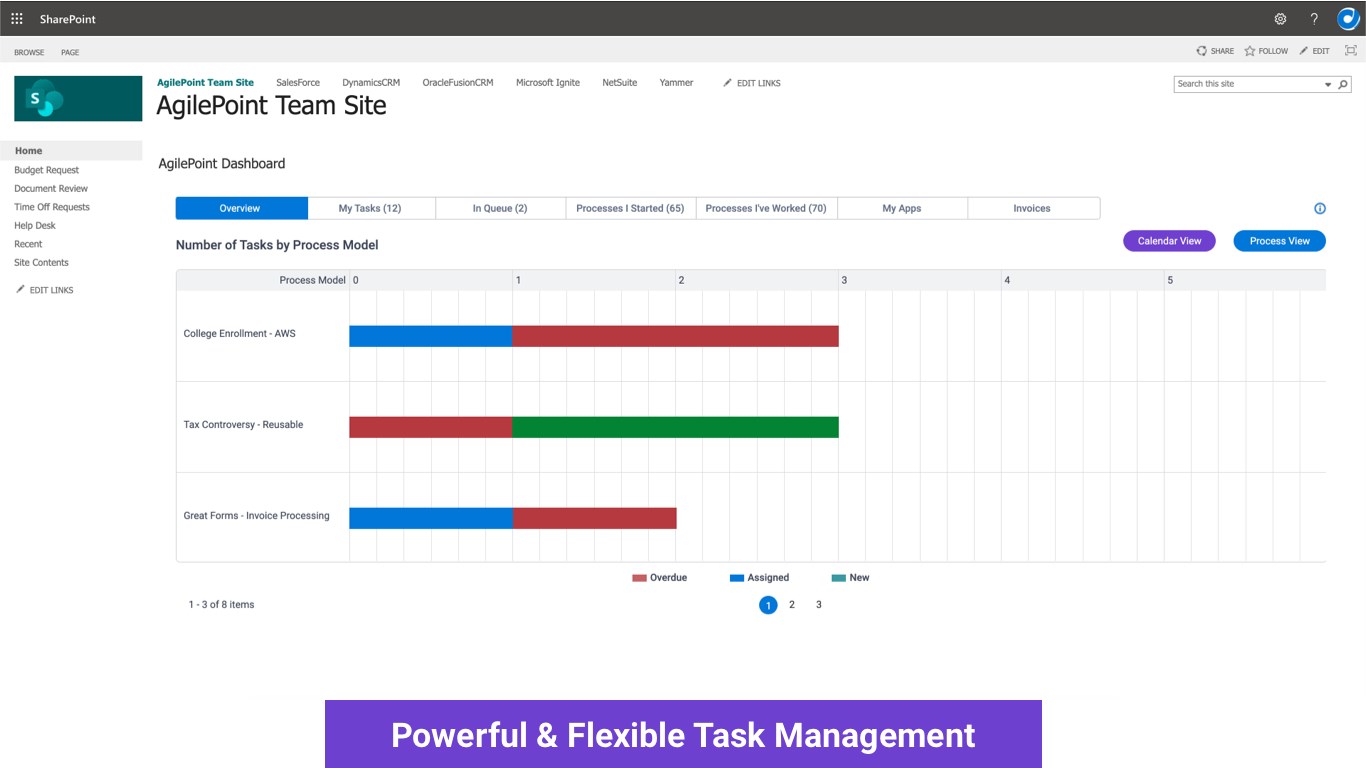The height and width of the screenshot is (768, 1366).
Task: Click Number of Tasks by Process Model heading
Action: coord(277,245)
